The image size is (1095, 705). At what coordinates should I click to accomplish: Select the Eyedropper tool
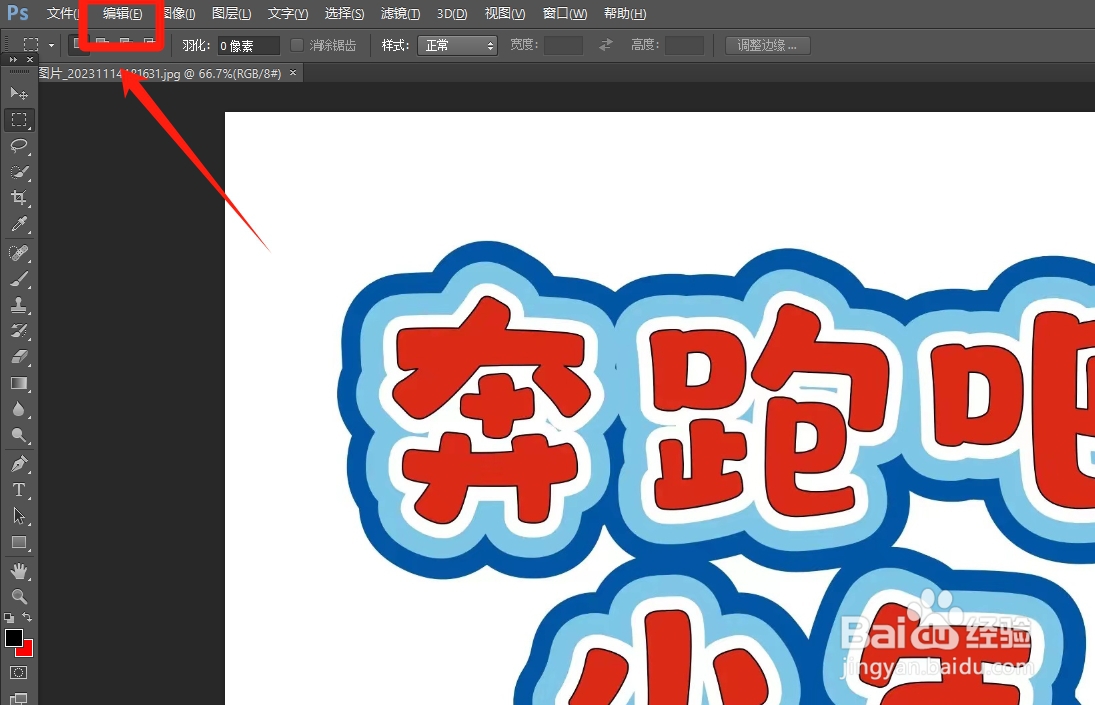click(x=19, y=224)
